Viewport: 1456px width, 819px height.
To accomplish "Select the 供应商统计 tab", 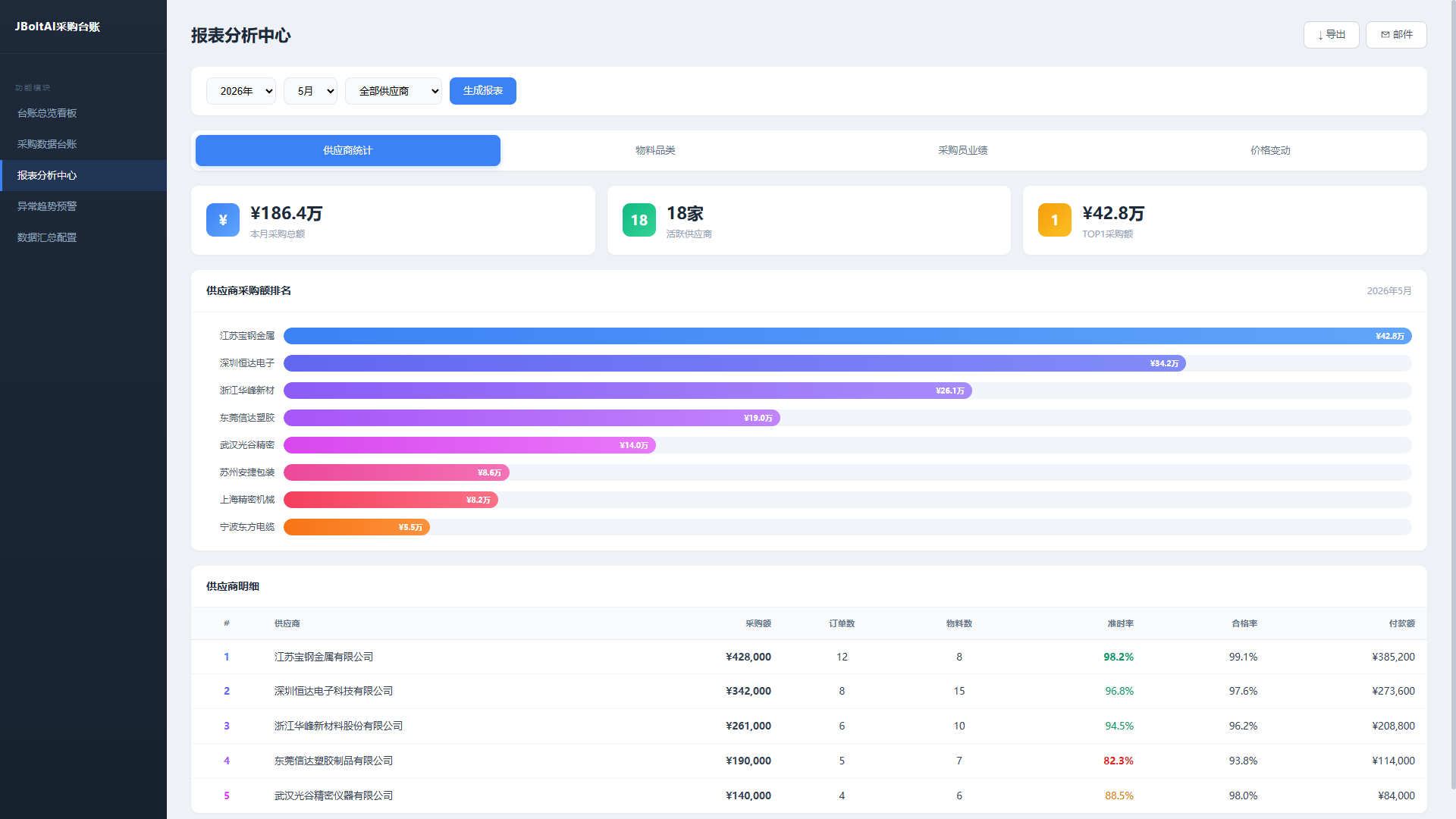I will tap(348, 150).
